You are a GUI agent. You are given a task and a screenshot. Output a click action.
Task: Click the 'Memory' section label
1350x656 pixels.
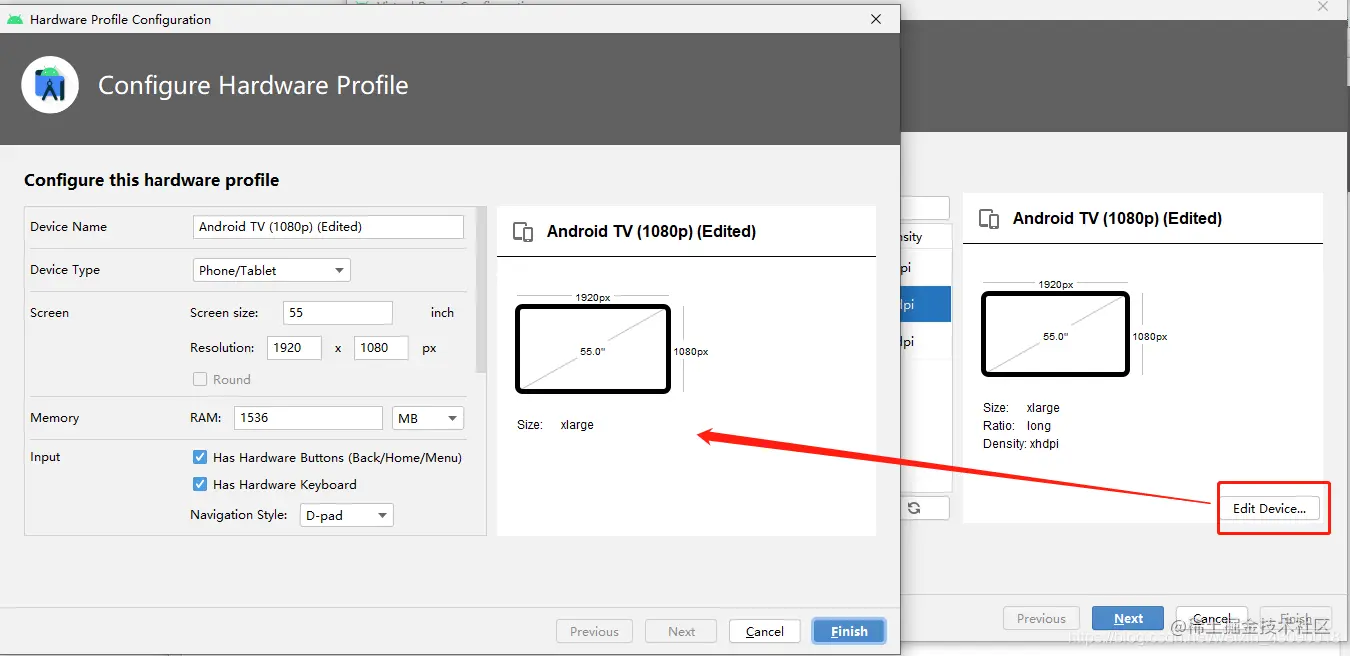tap(55, 418)
